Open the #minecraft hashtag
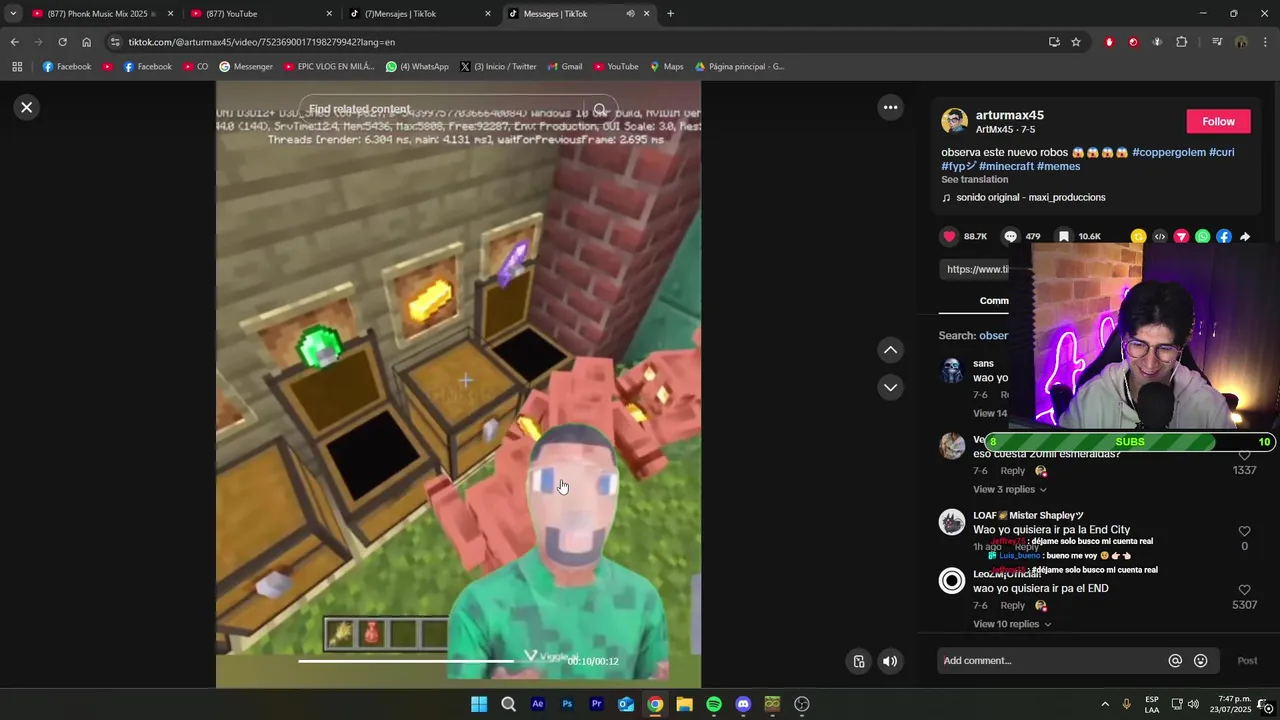Image resolution: width=1280 pixels, height=720 pixels. 1006,166
